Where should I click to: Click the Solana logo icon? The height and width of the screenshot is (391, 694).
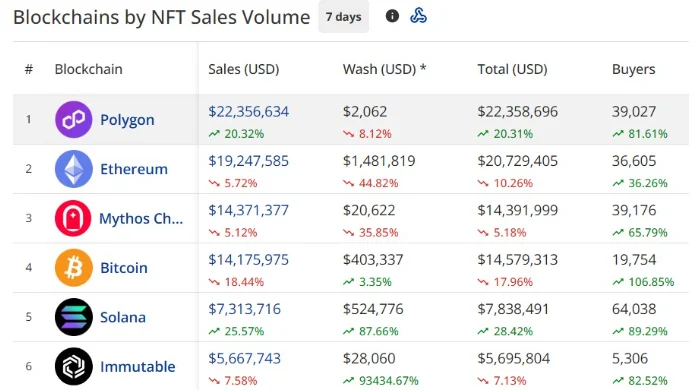click(73, 317)
